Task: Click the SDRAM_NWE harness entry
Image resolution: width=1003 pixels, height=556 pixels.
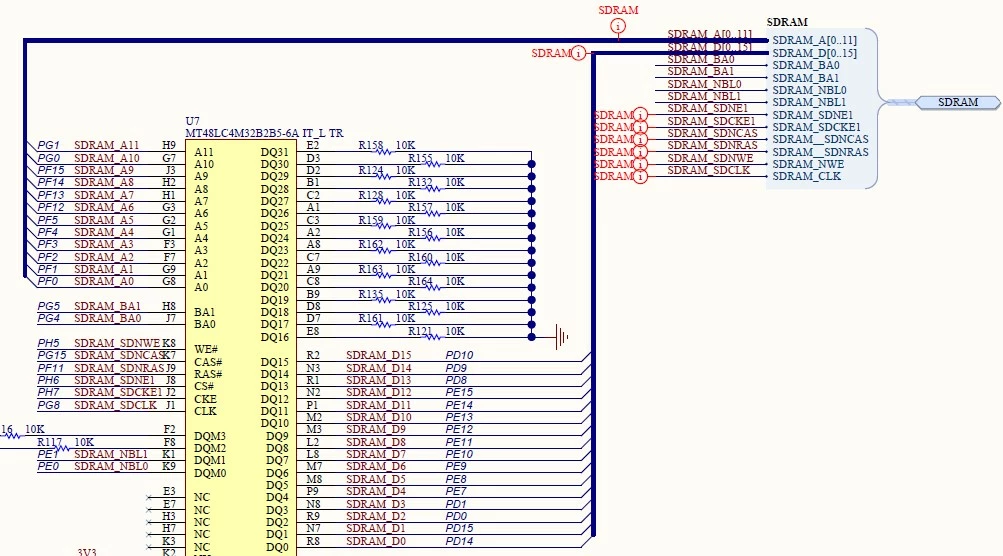Action: pyautogui.click(x=808, y=164)
